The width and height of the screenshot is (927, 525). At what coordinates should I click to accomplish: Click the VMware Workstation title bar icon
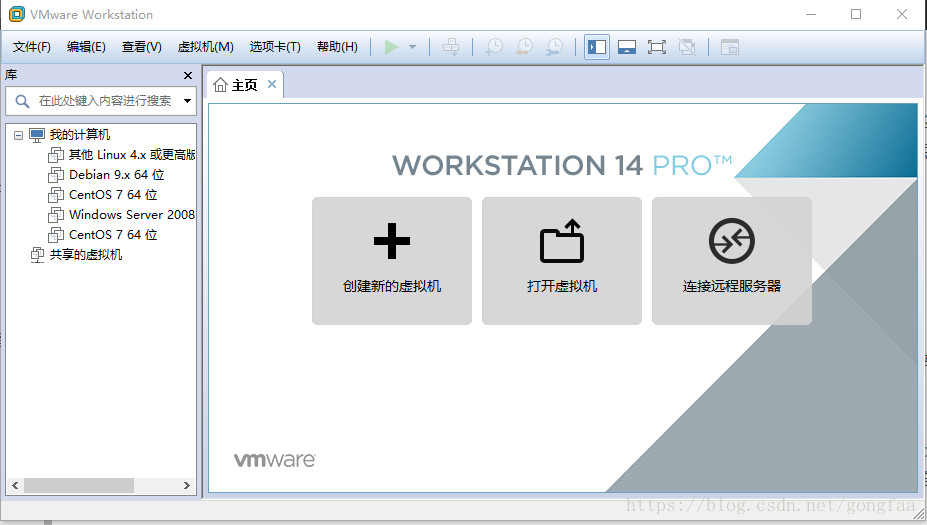tap(17, 14)
